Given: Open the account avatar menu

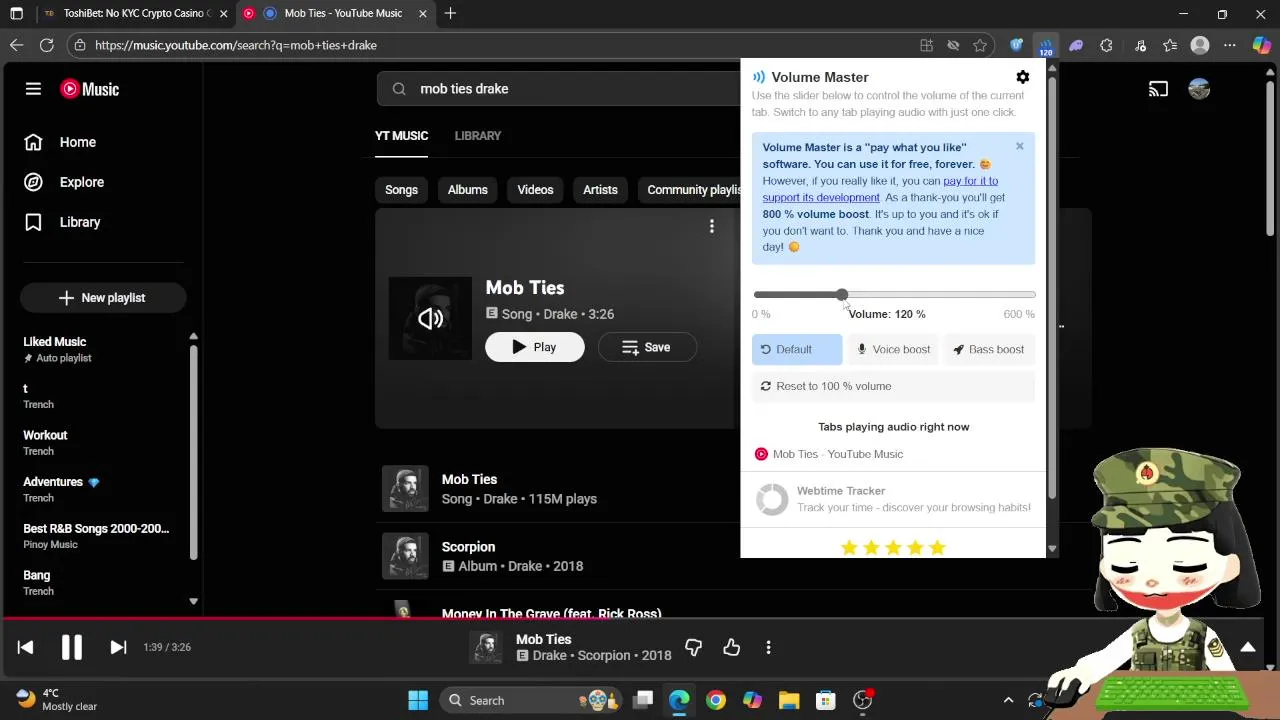Looking at the screenshot, I should pos(1199,89).
